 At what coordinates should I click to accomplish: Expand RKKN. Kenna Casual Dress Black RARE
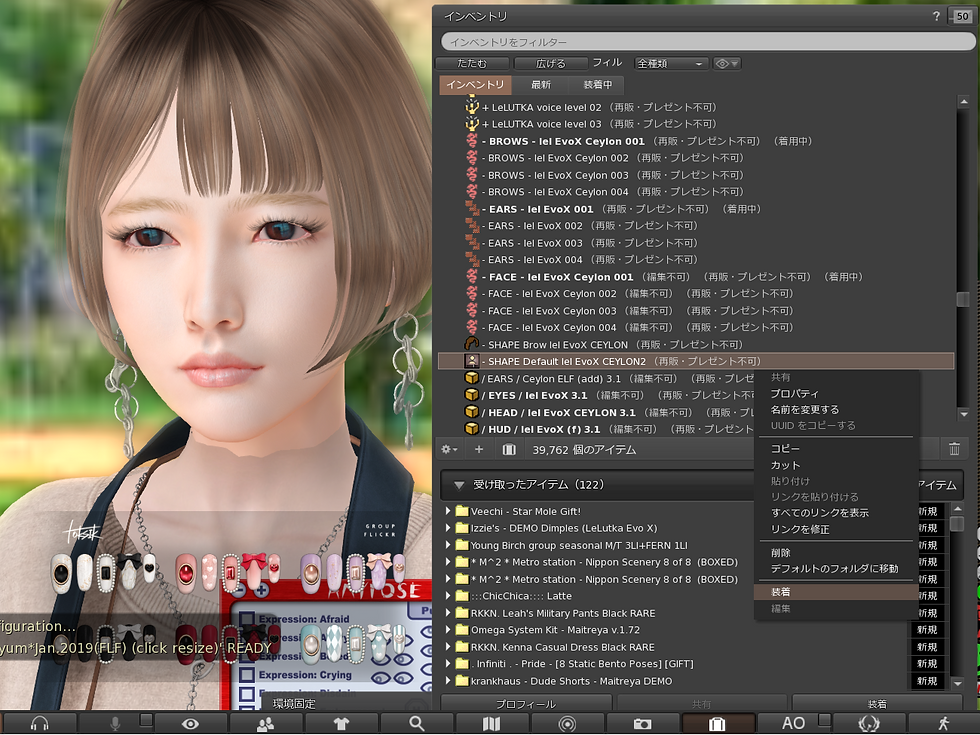click(x=448, y=647)
